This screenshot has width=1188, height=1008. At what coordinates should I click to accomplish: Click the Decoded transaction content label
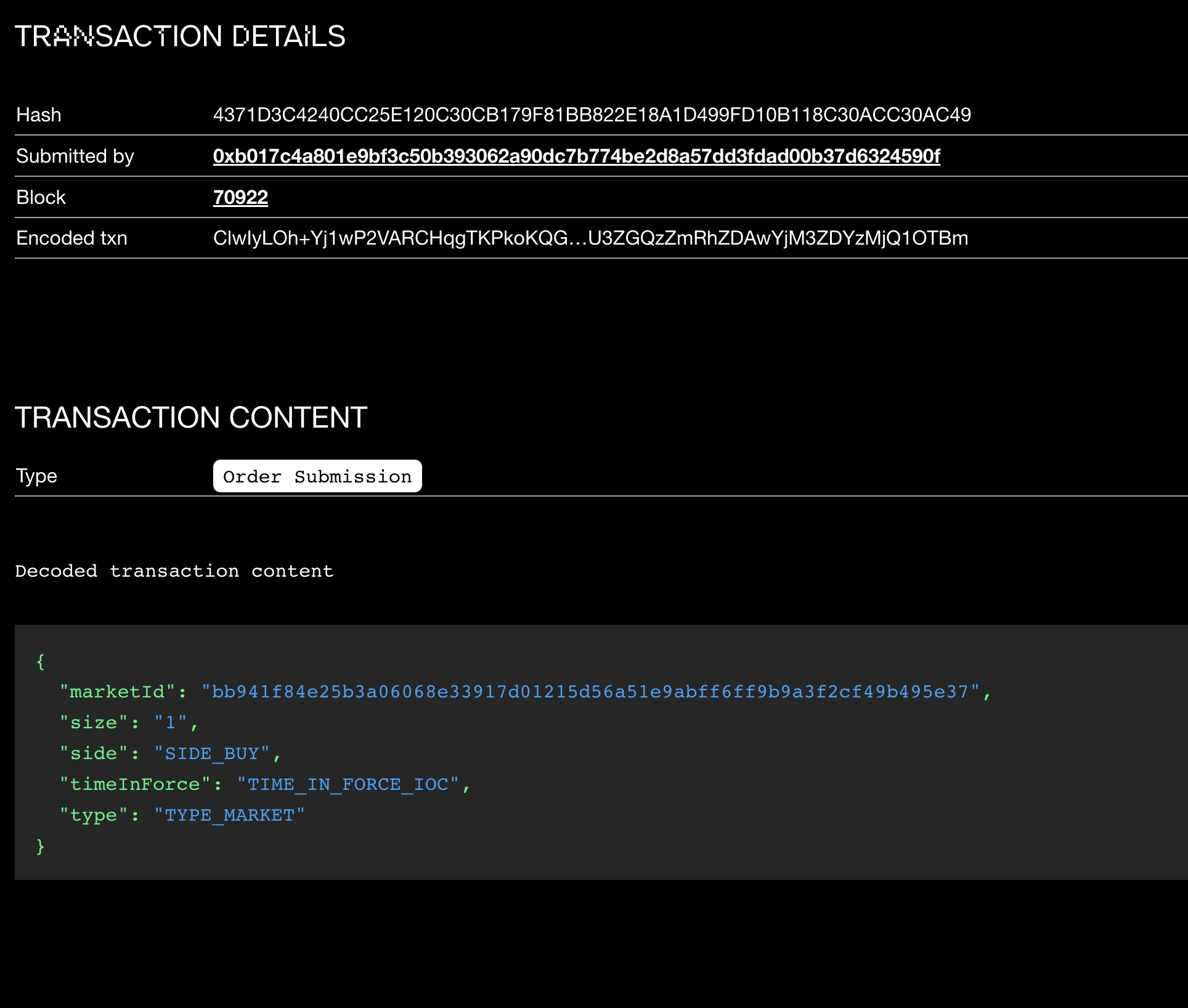pyautogui.click(x=174, y=571)
